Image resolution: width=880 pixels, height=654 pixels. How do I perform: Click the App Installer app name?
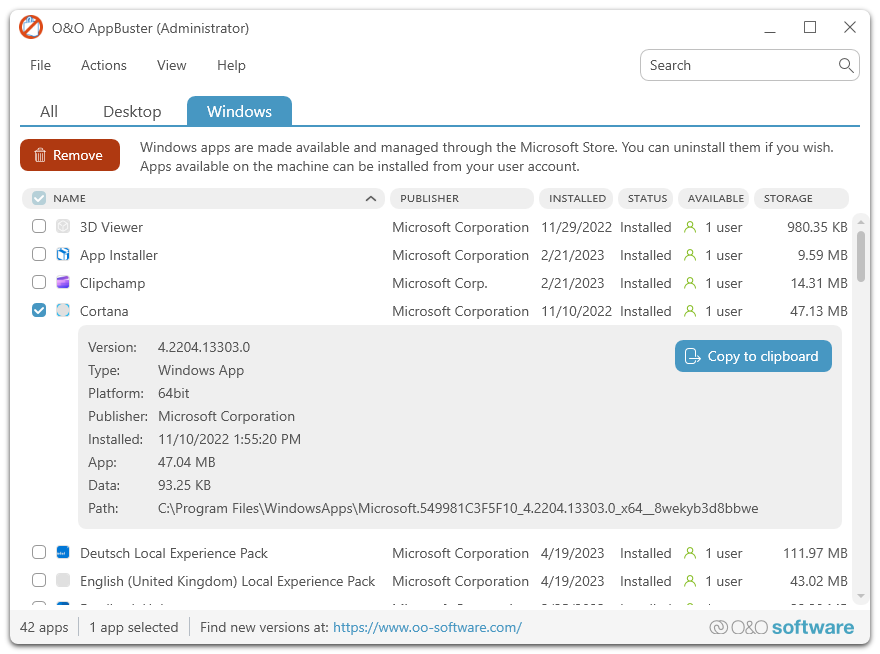click(118, 255)
